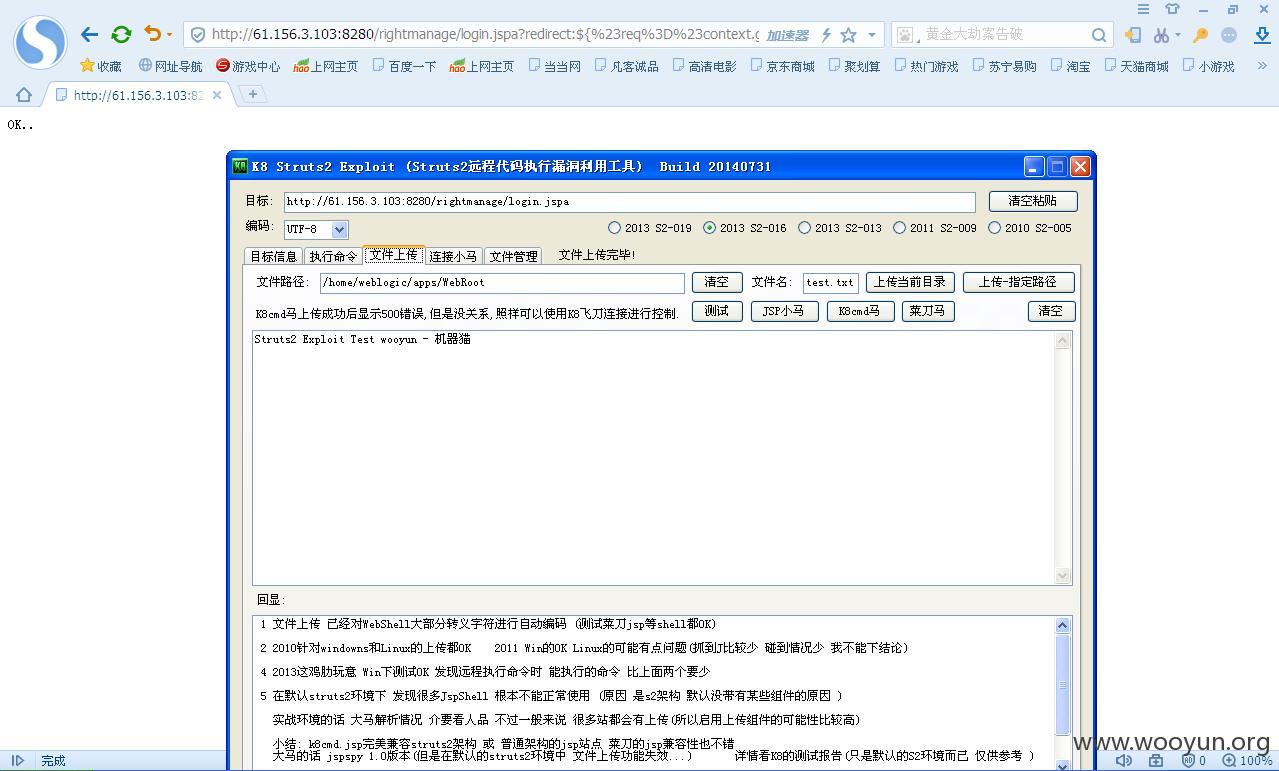Click the K8cmd马 button
This screenshot has height=771, width=1279.
point(860,311)
